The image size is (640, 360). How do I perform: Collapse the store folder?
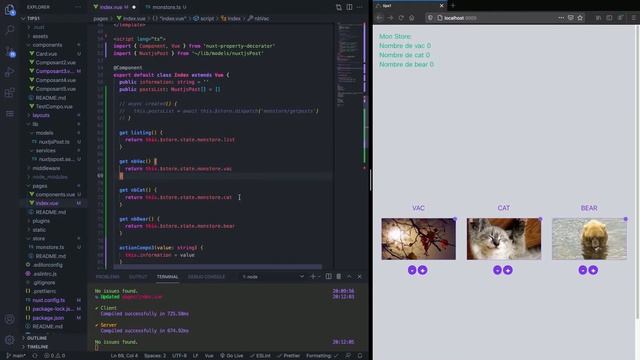click(39, 238)
